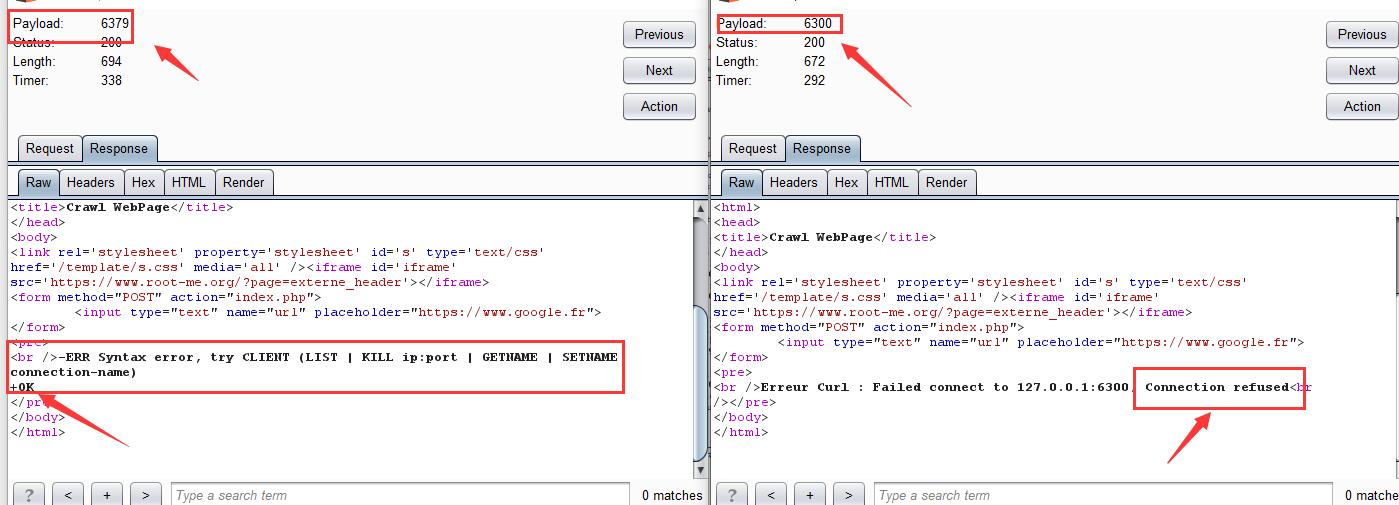Click the Previous button in left window
This screenshot has width=1399, height=505.
pos(659,34)
